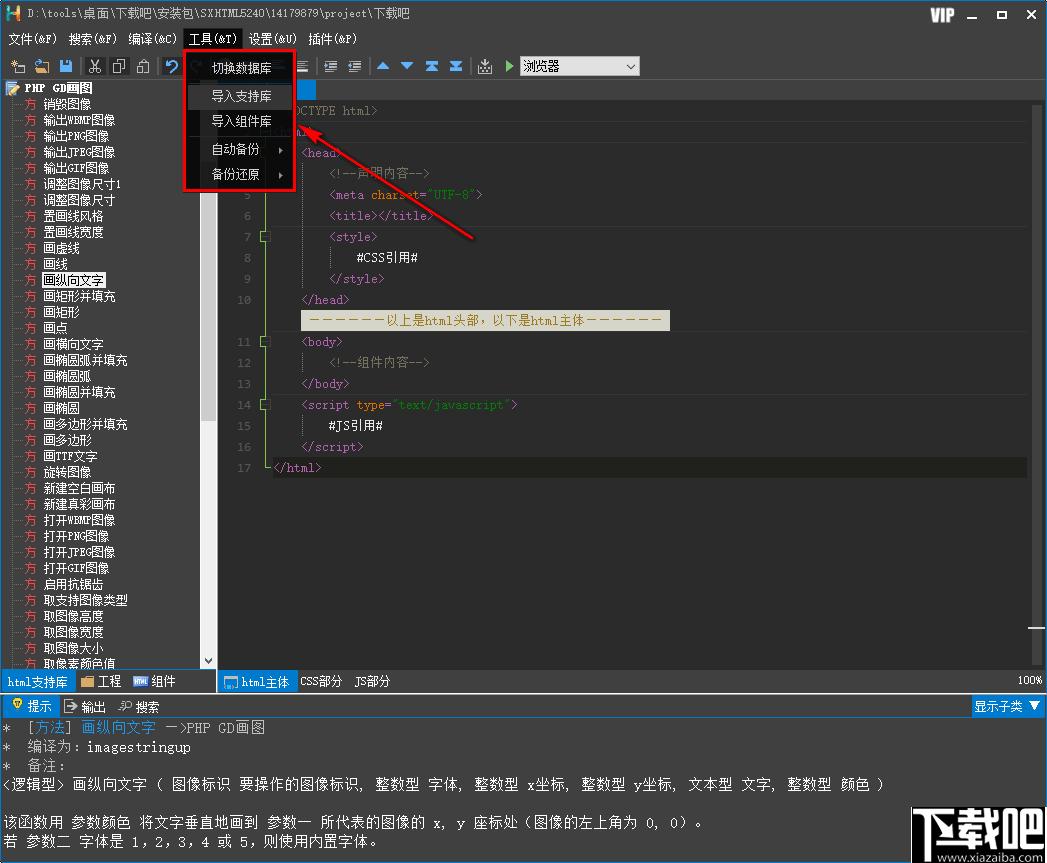
Task: Open the 插件 menu
Action: [333, 39]
